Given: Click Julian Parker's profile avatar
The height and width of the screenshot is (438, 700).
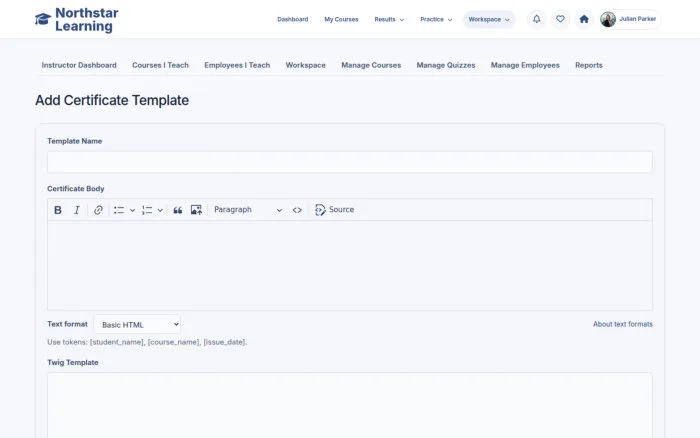Looking at the screenshot, I should pos(608,19).
